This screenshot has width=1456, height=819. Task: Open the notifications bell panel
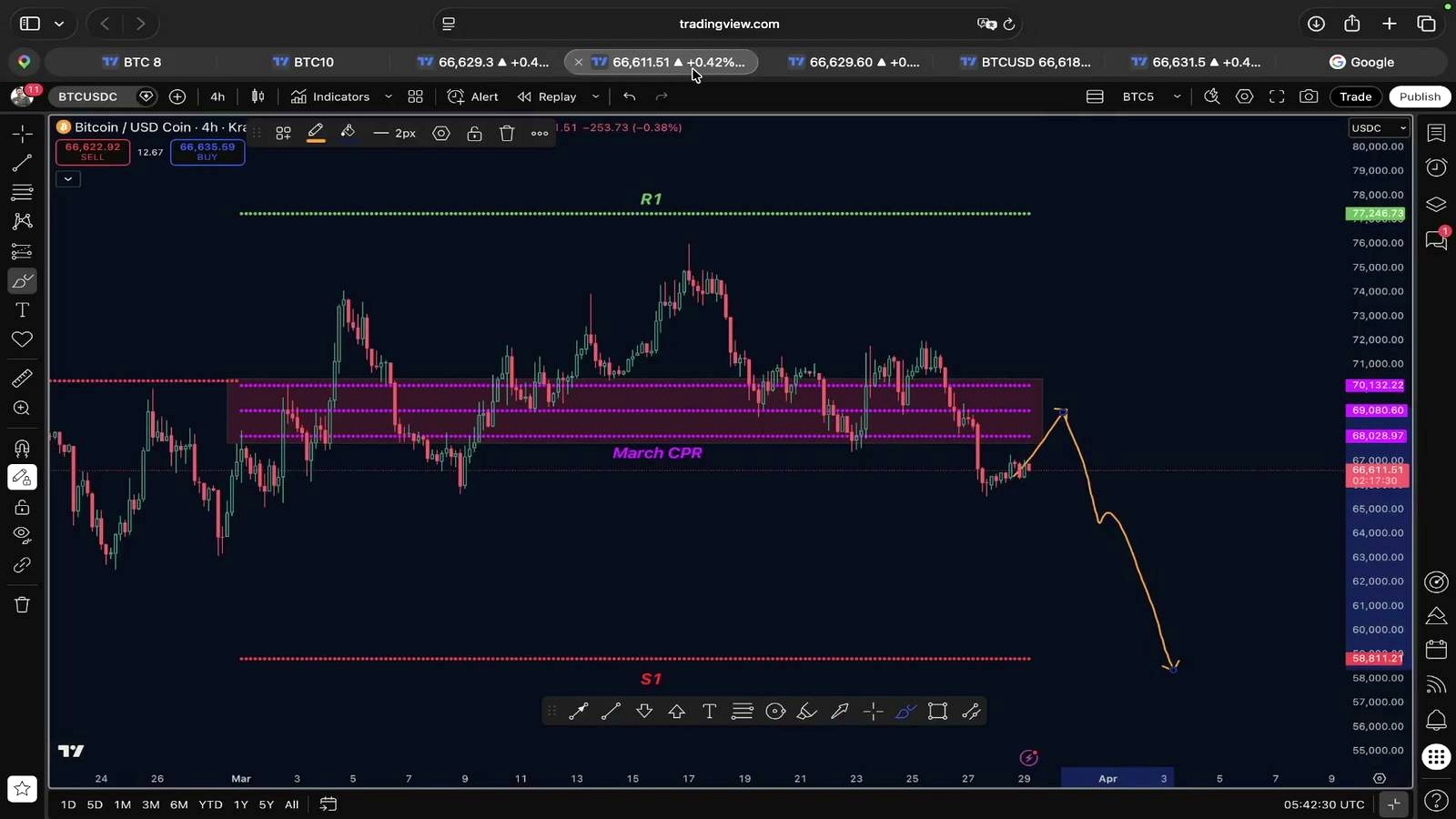1436,721
